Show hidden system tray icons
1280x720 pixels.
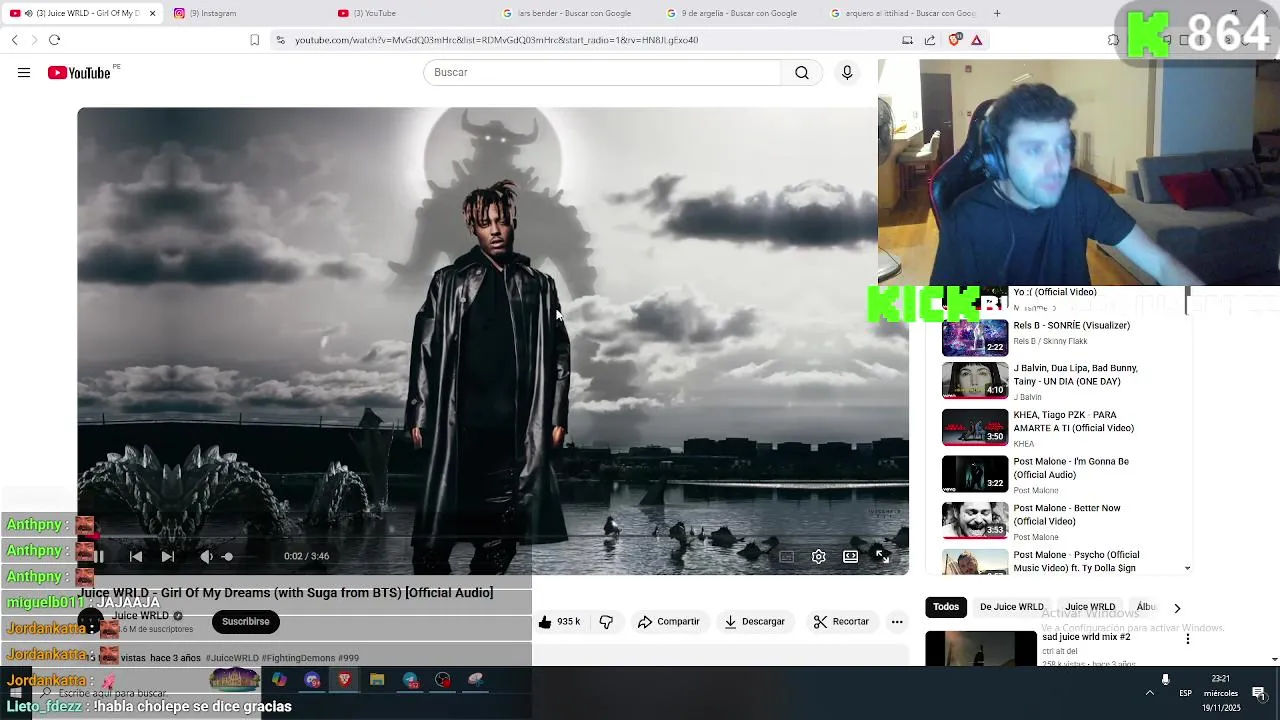tap(1149, 693)
